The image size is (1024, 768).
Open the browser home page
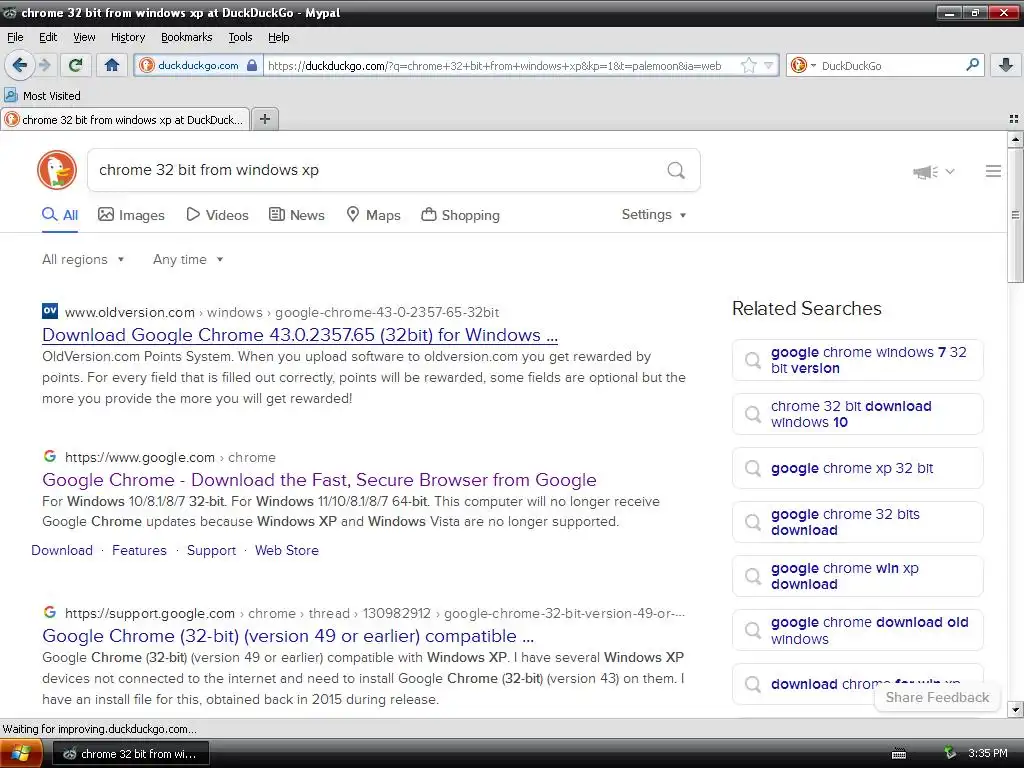[x=112, y=65]
